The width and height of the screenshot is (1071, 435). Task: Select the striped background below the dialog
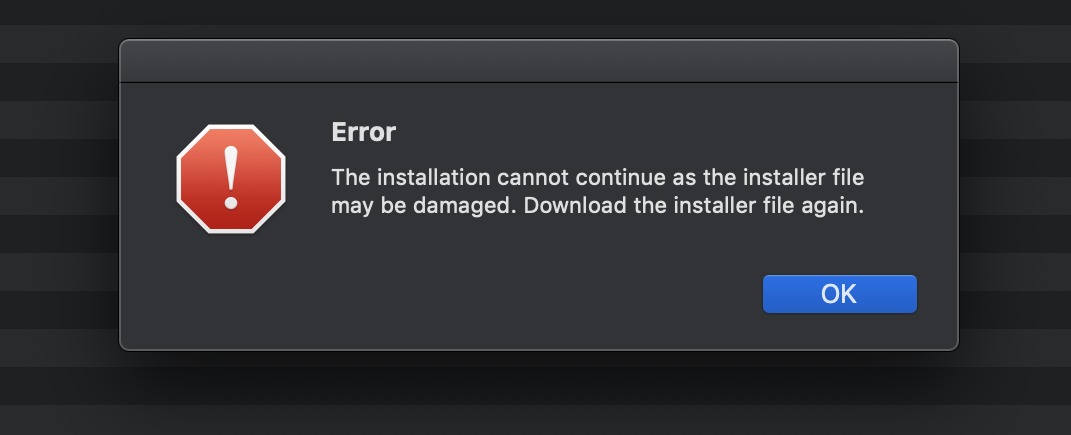[x=538, y=395]
